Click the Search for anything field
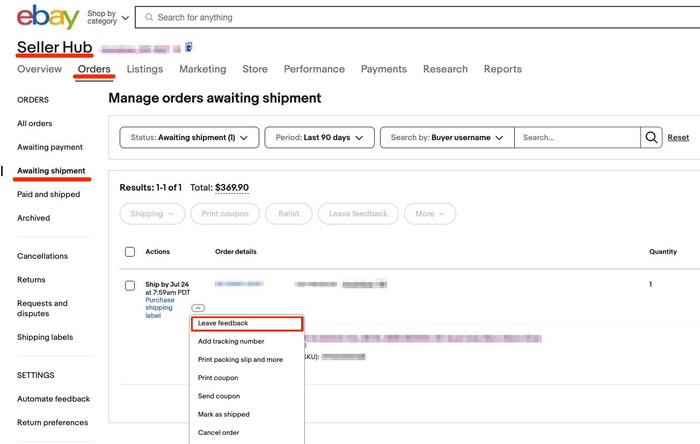The image size is (700, 444). [400, 18]
